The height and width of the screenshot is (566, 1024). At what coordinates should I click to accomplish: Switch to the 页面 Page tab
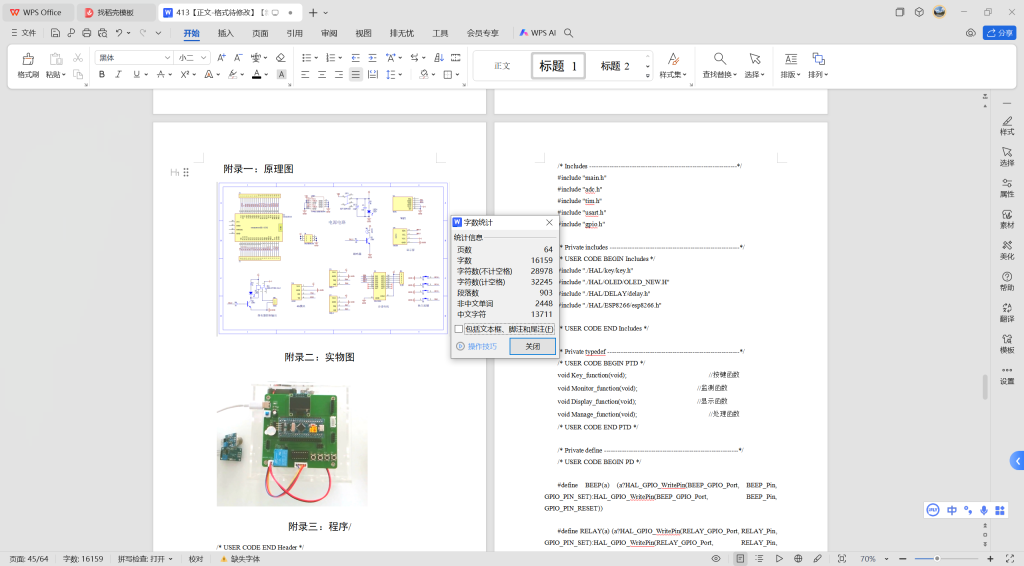[260, 33]
